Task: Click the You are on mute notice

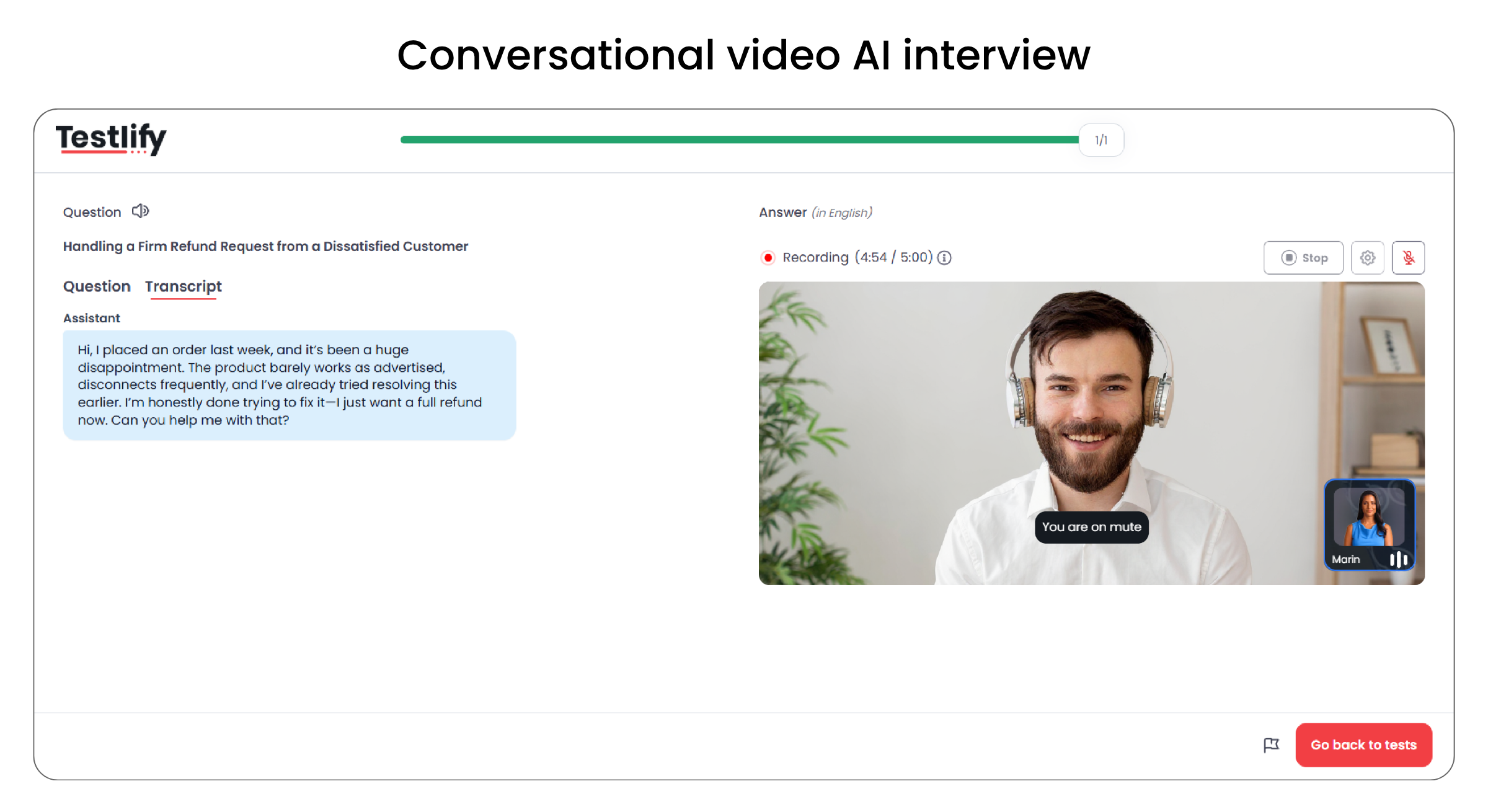Action: [x=1091, y=527]
